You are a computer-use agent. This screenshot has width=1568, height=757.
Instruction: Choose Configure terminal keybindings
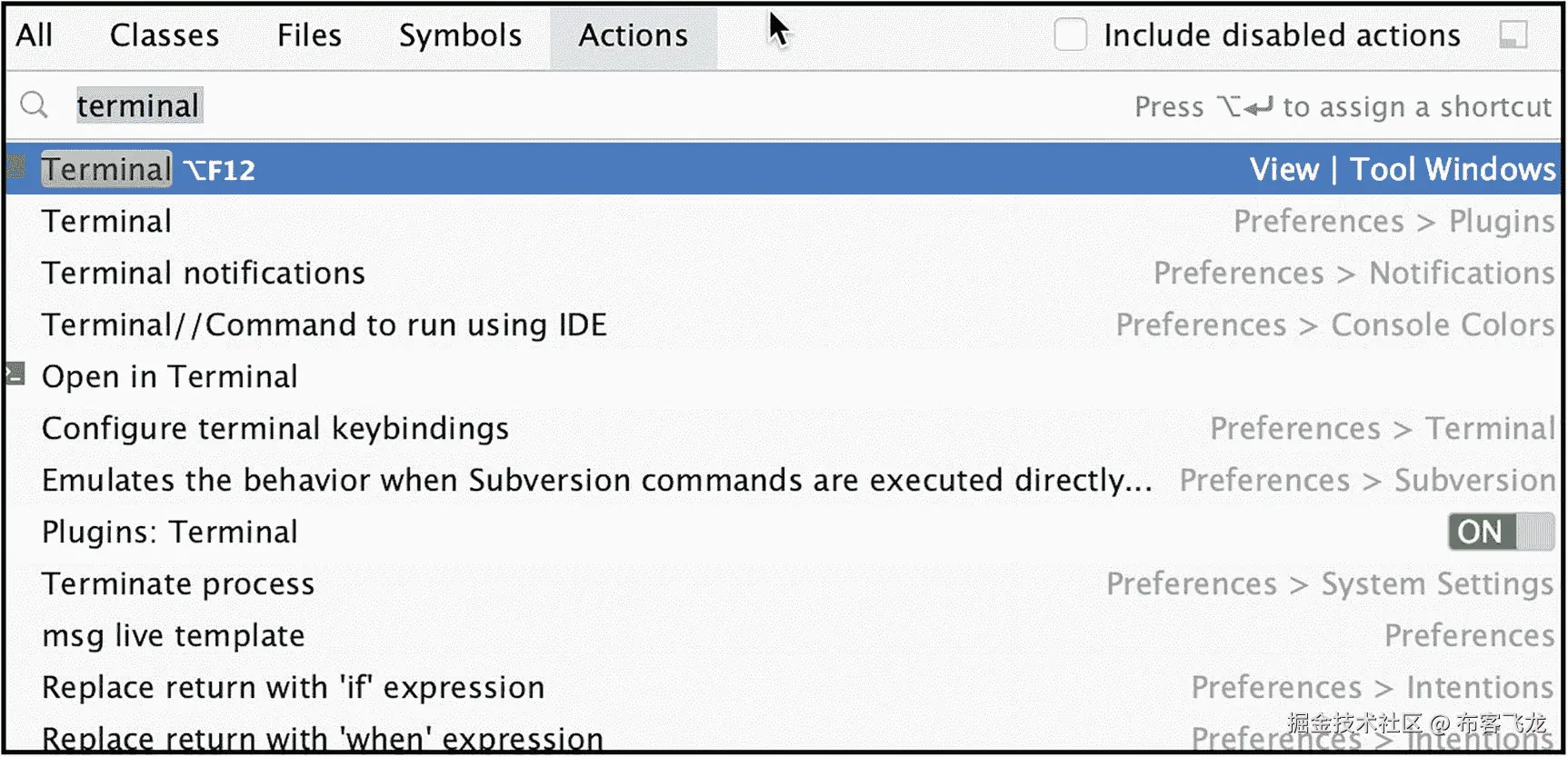tap(275, 428)
